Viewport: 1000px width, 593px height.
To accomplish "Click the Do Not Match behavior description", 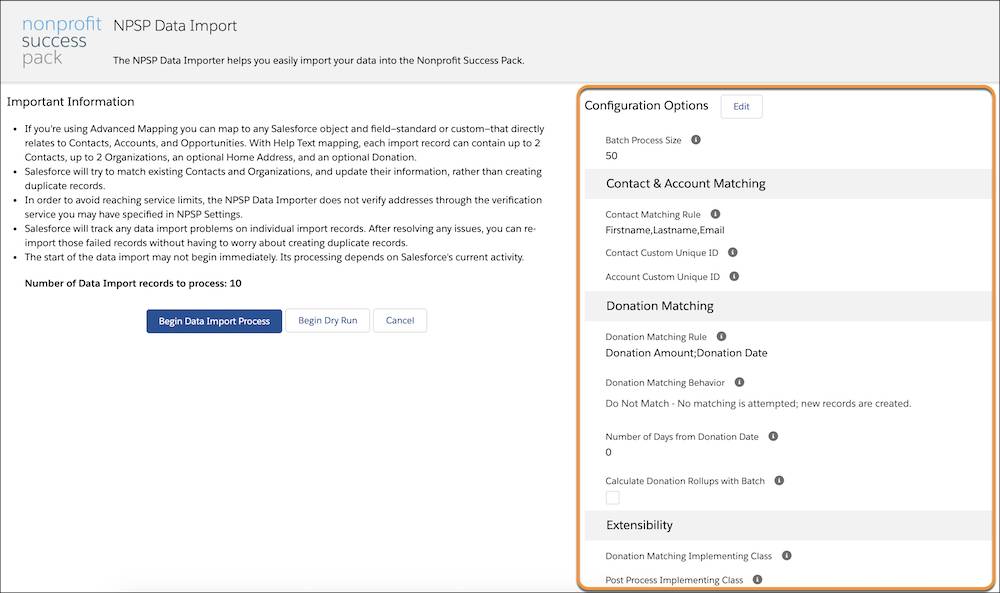I will tap(758, 404).
